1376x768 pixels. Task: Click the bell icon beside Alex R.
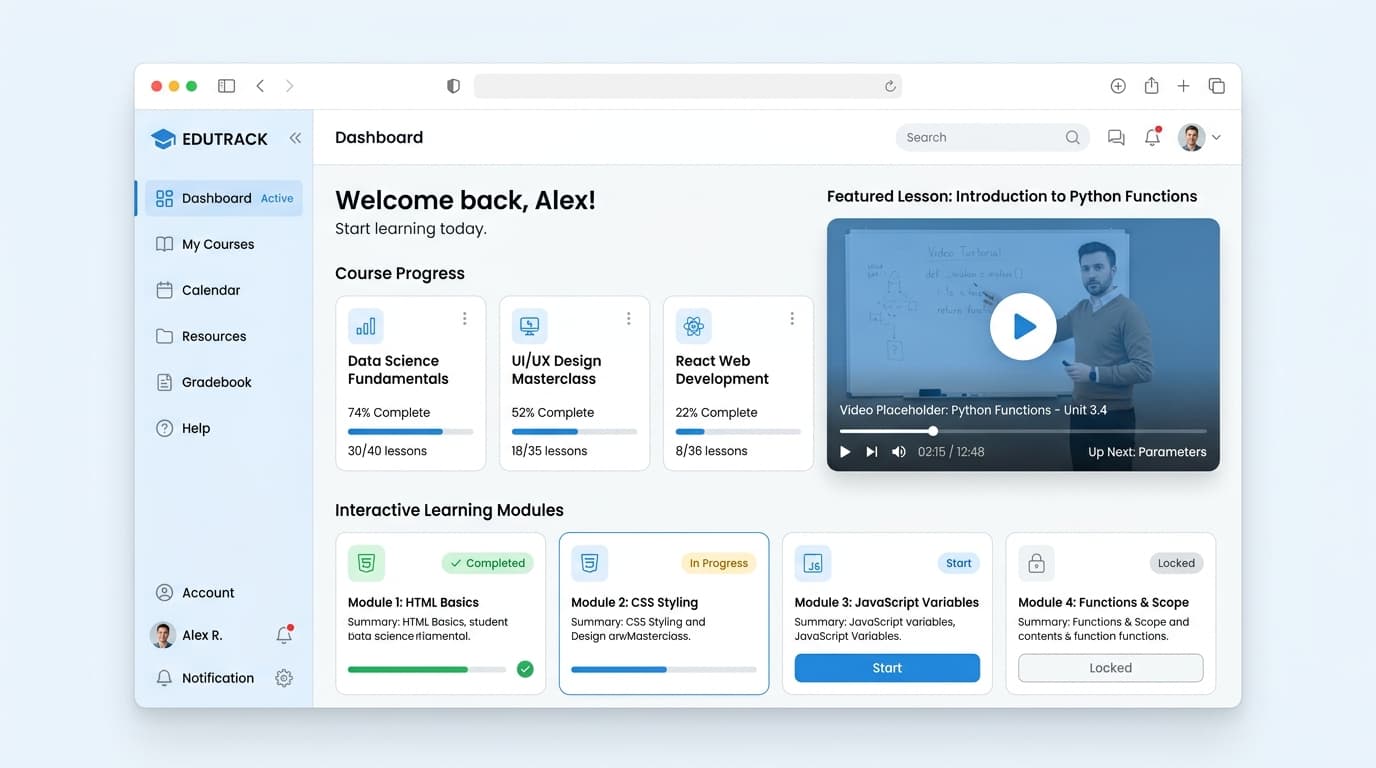(284, 634)
